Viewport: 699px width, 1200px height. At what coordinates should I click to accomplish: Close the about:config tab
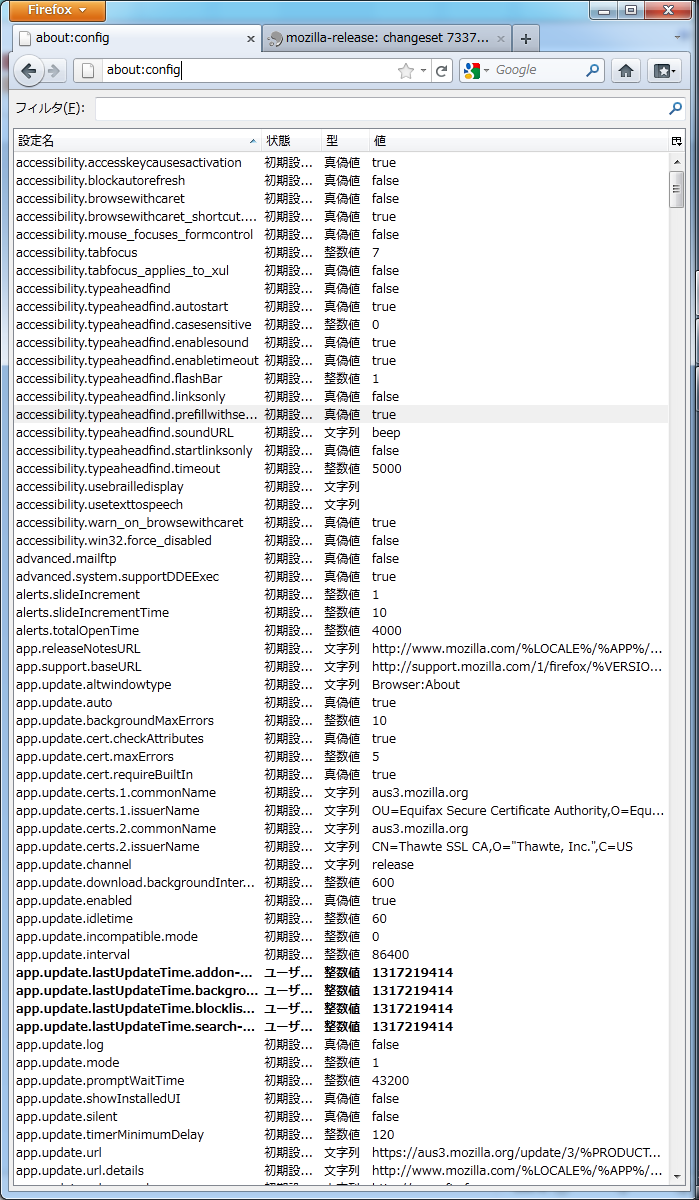pos(251,39)
